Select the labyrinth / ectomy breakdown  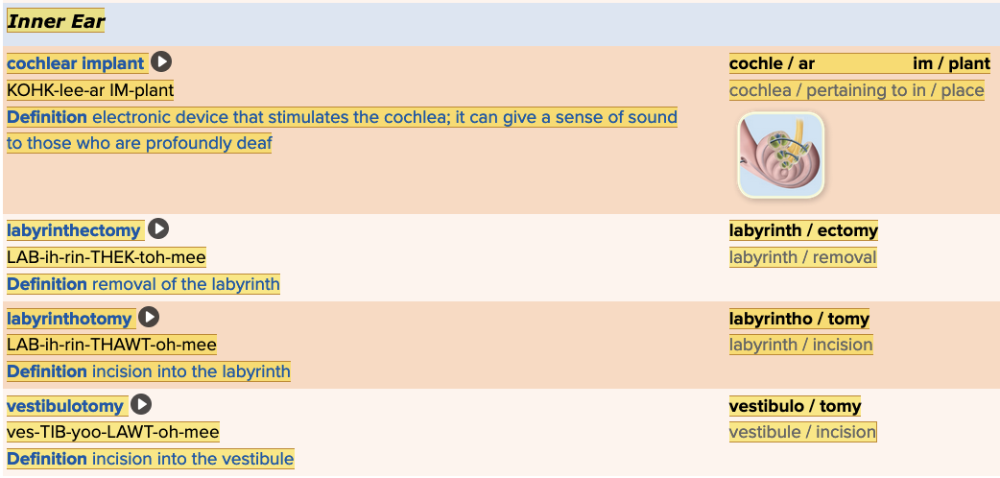pos(803,231)
